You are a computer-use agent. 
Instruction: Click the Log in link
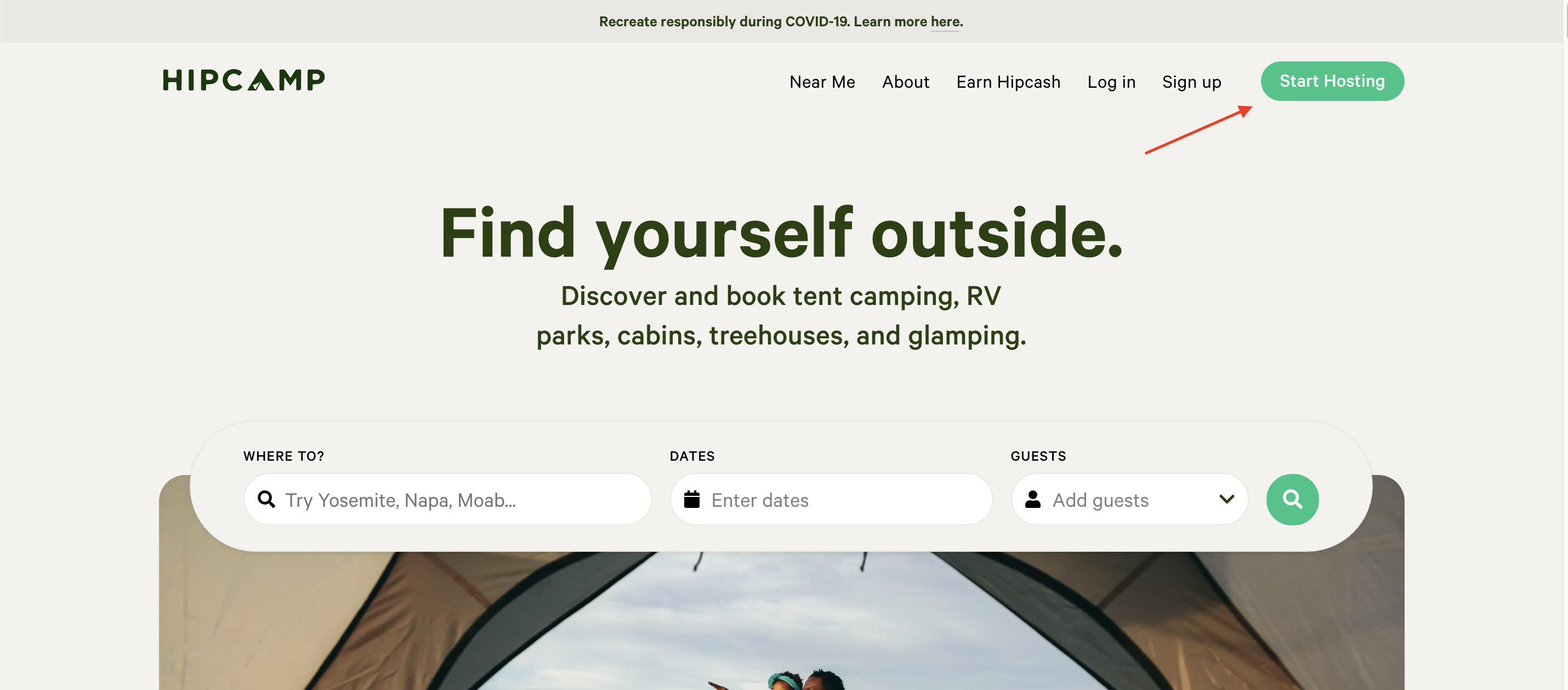point(1111,82)
